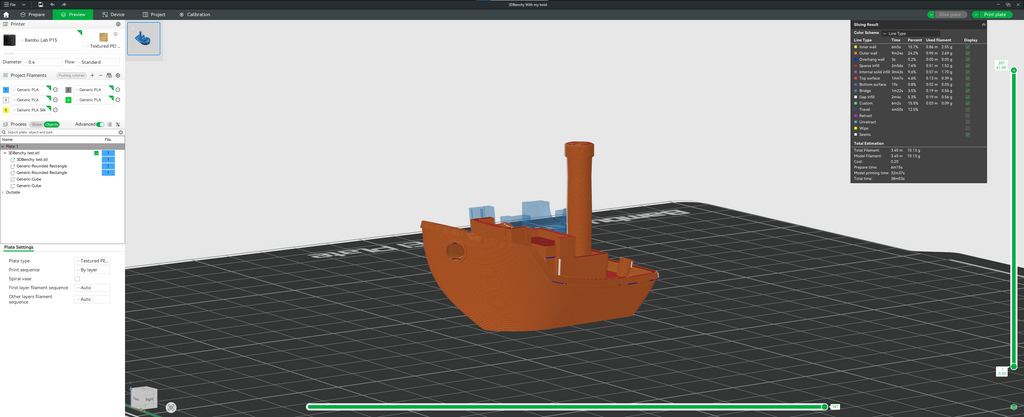Click the Textured PEI plate image

coord(104,38)
